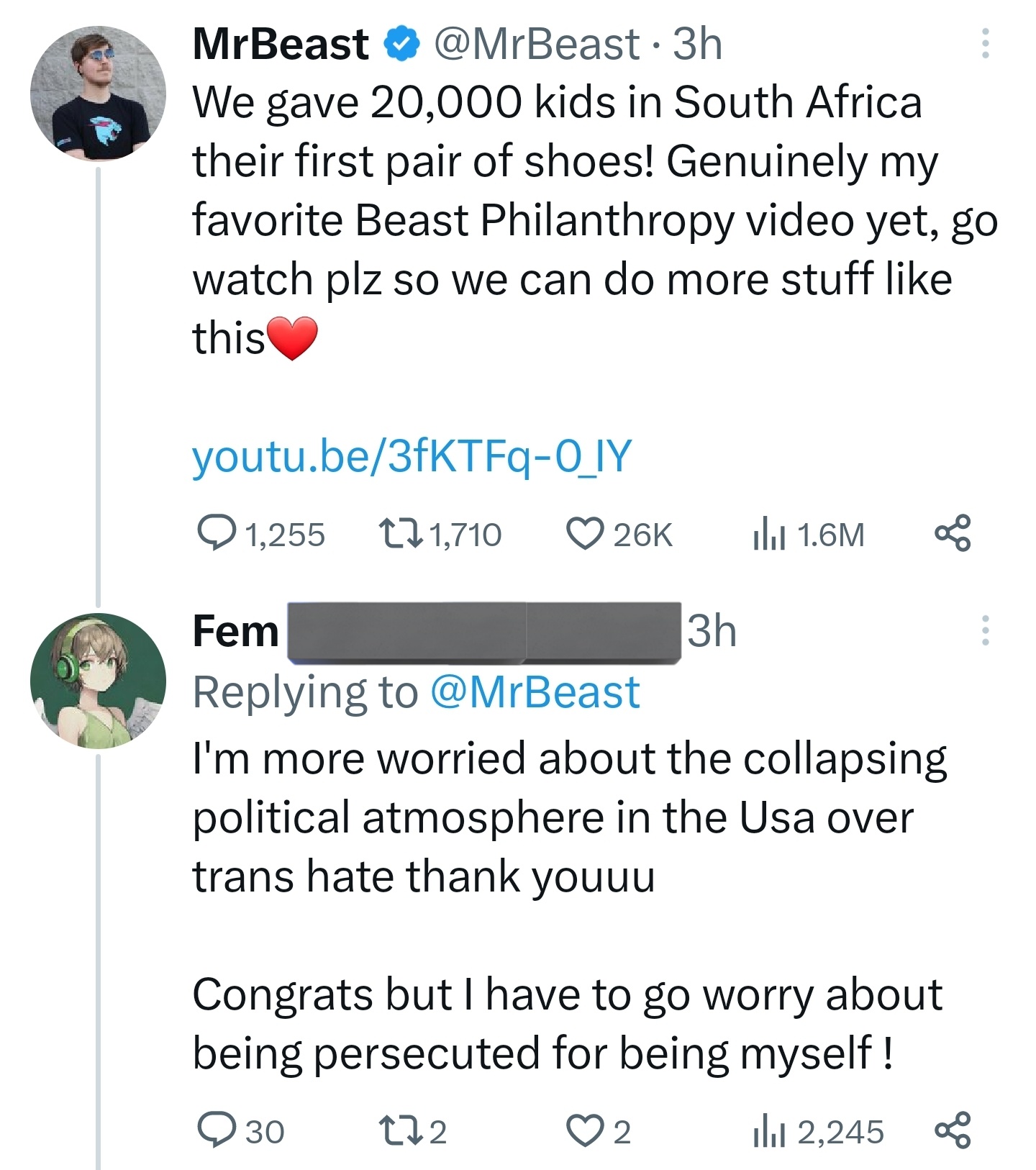Open the youtu.be video link

[412, 456]
